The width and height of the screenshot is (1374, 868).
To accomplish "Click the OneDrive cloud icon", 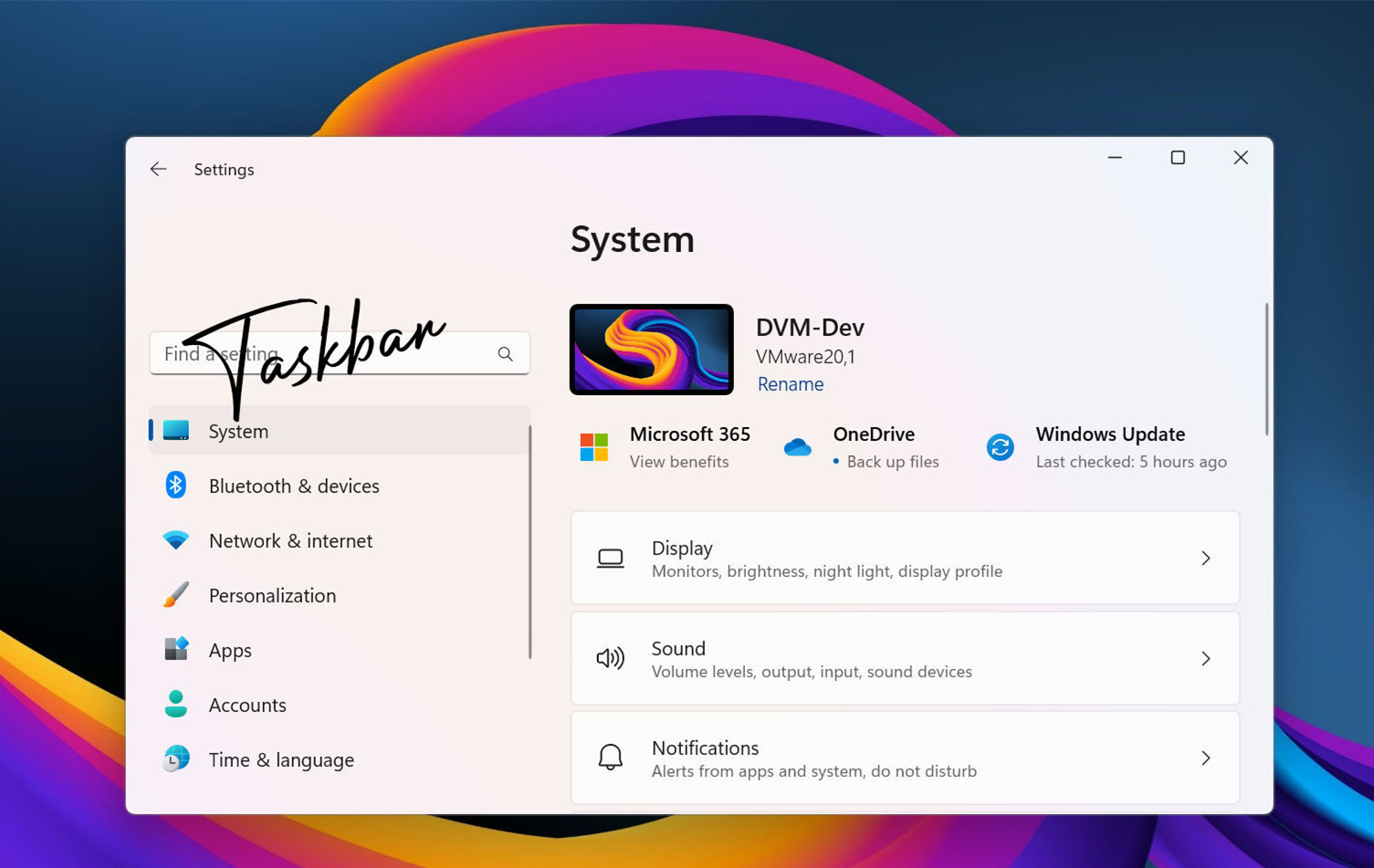I will pyautogui.click(x=797, y=447).
